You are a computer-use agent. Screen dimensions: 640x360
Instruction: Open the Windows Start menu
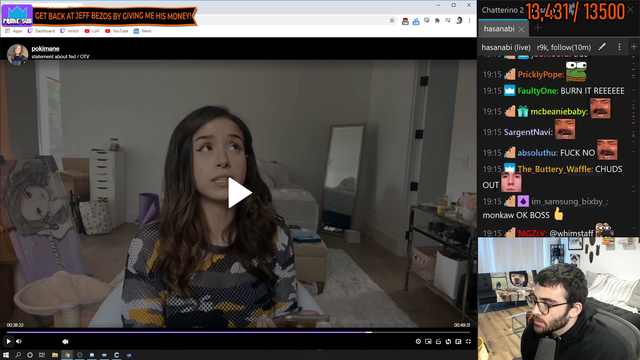click(x=6, y=355)
